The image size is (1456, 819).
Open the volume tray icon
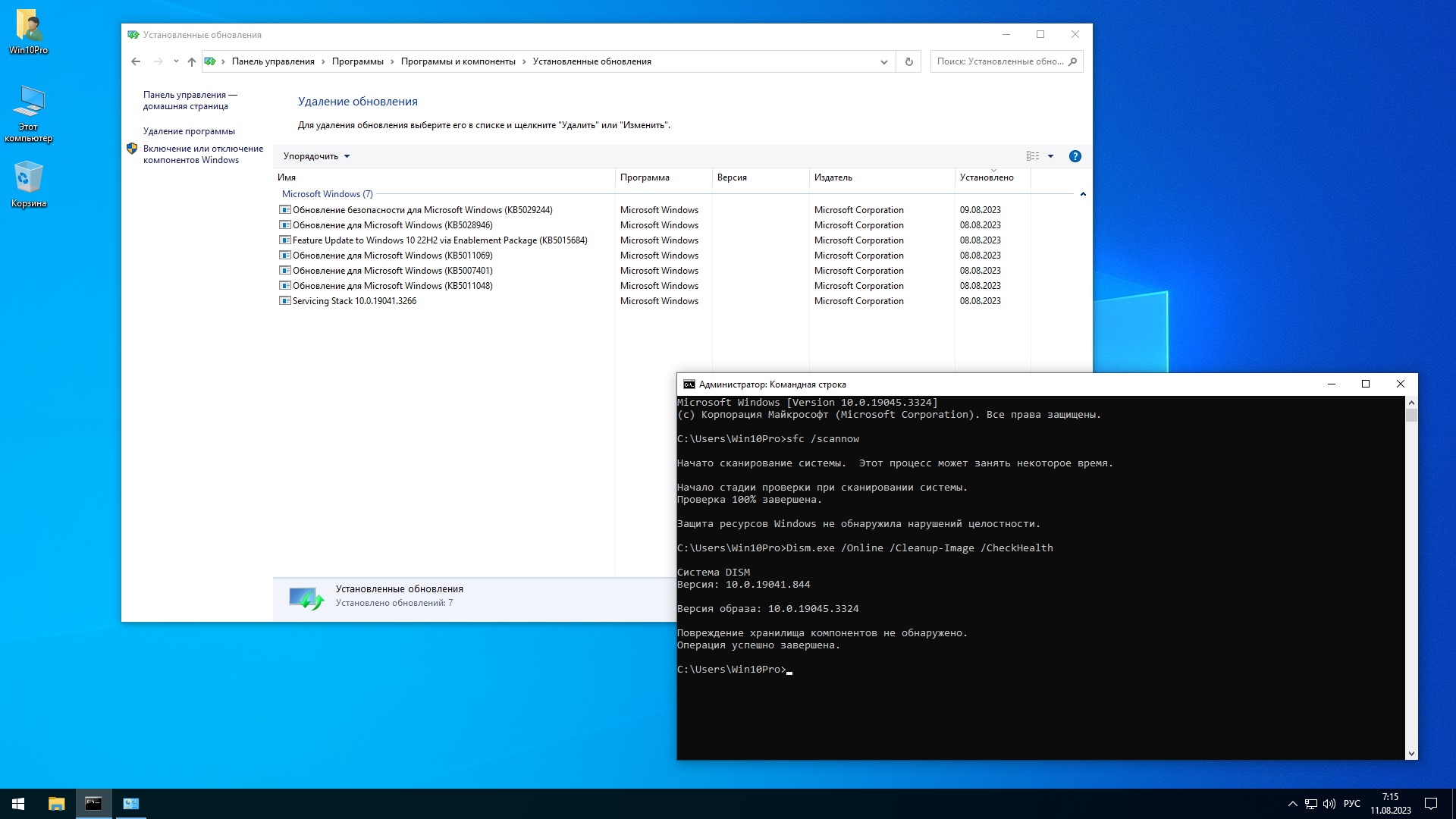[1329, 804]
